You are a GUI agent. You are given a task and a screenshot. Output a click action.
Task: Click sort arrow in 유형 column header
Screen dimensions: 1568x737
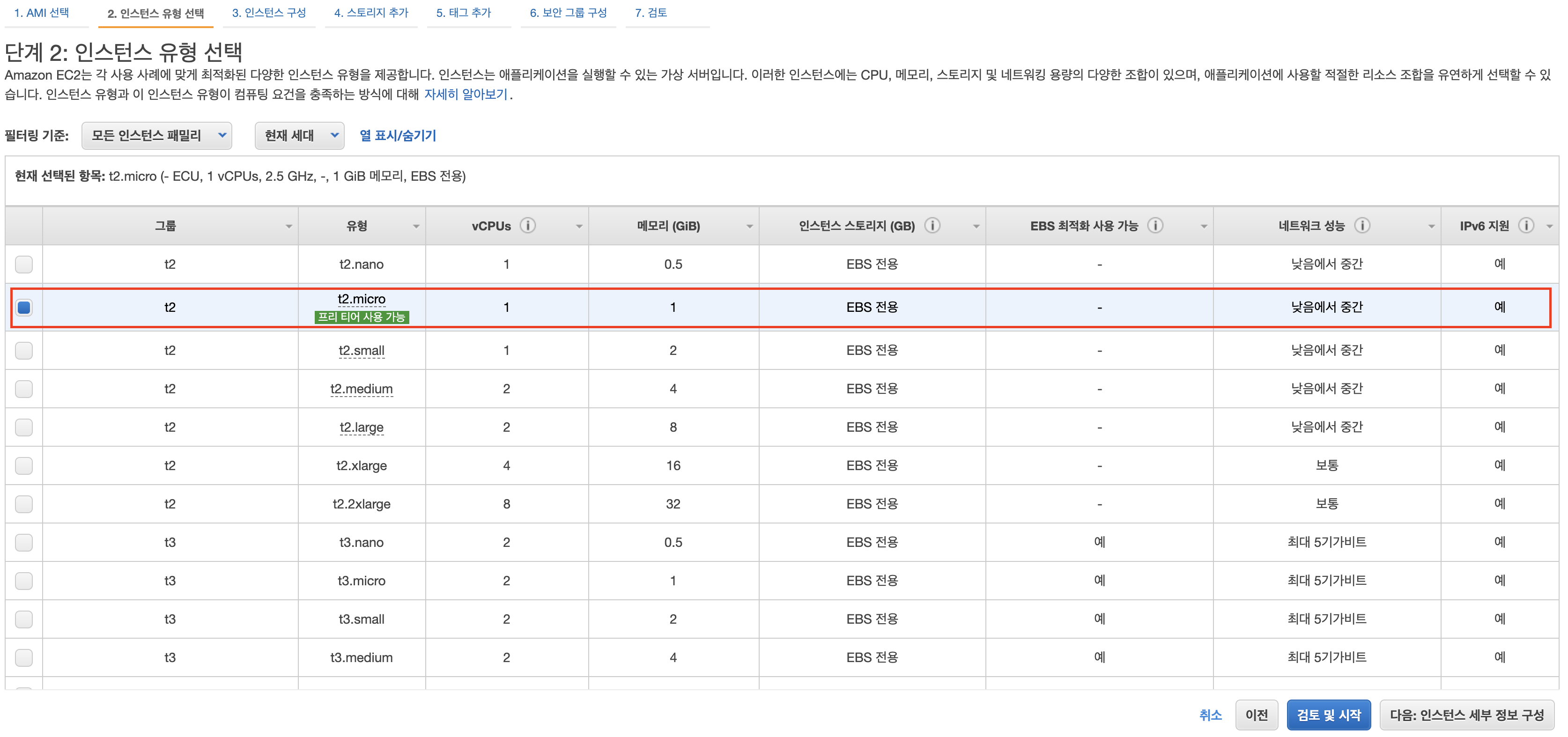click(x=416, y=227)
